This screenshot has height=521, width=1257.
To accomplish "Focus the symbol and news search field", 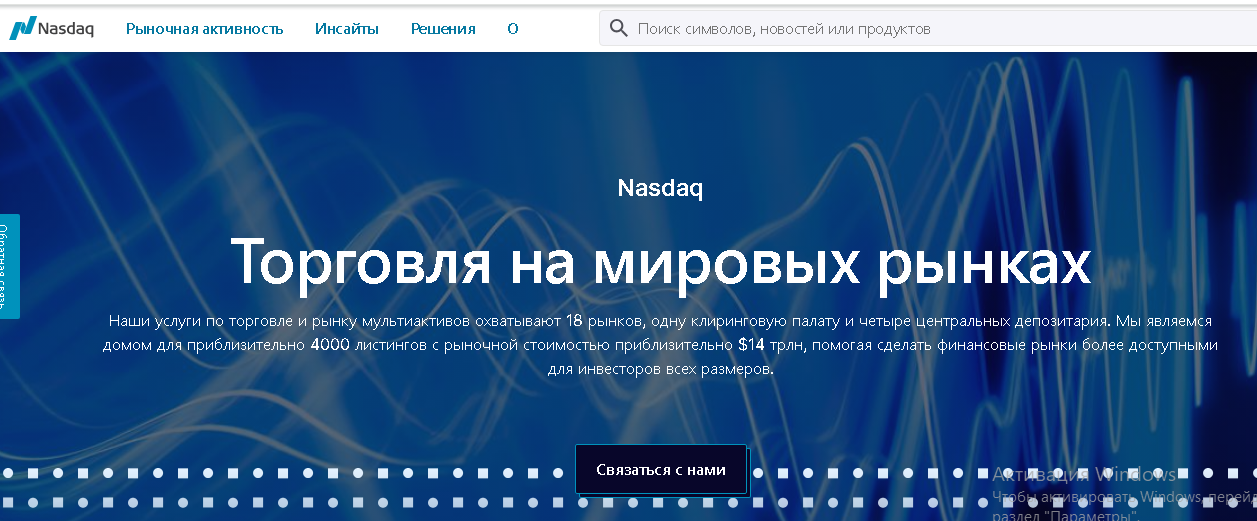I will [x=928, y=28].
